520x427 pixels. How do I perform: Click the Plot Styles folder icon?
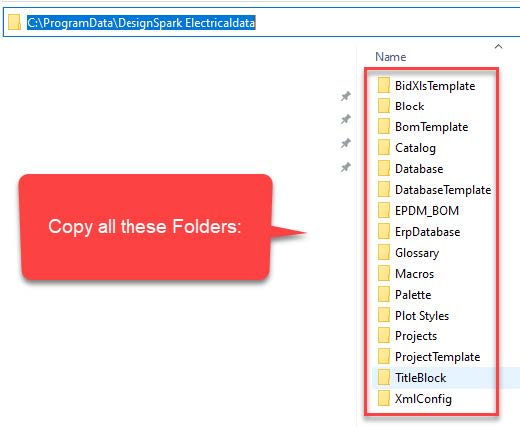384,315
